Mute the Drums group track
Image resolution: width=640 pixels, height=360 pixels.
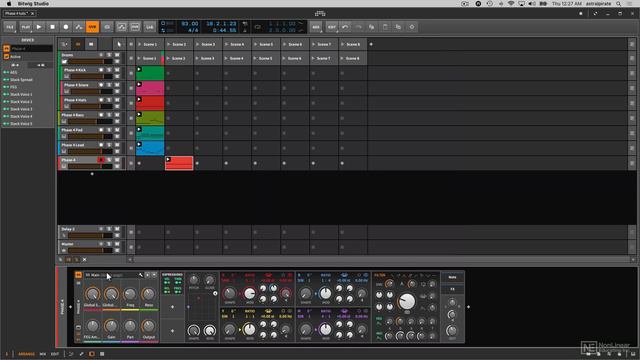(x=117, y=55)
